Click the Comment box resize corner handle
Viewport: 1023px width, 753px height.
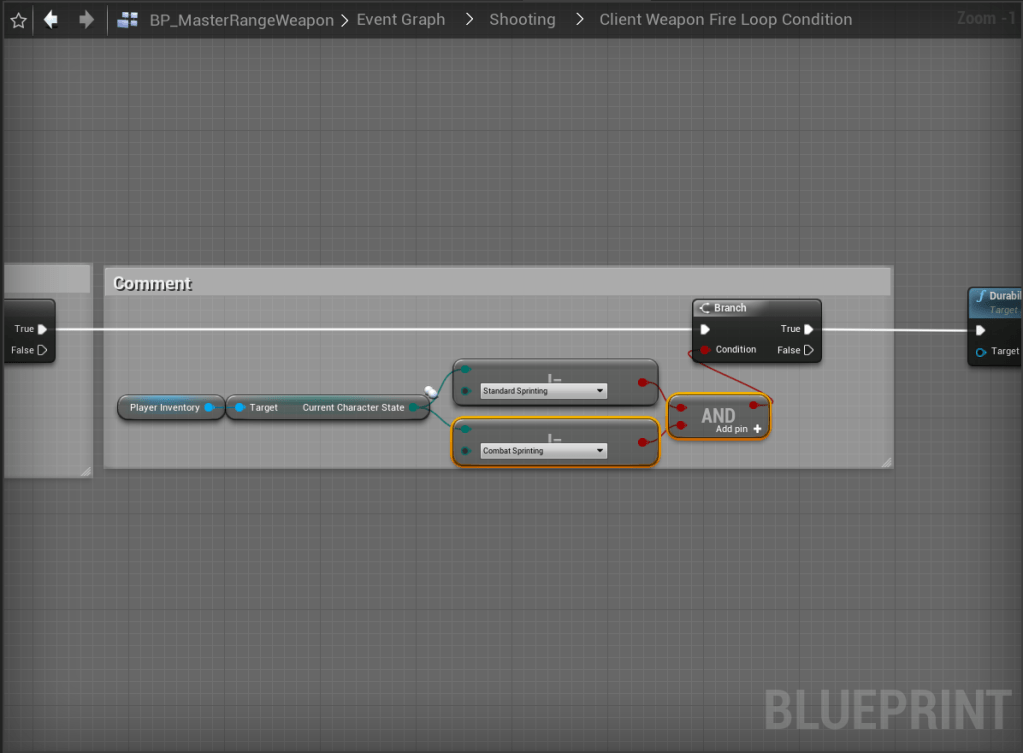(886, 462)
